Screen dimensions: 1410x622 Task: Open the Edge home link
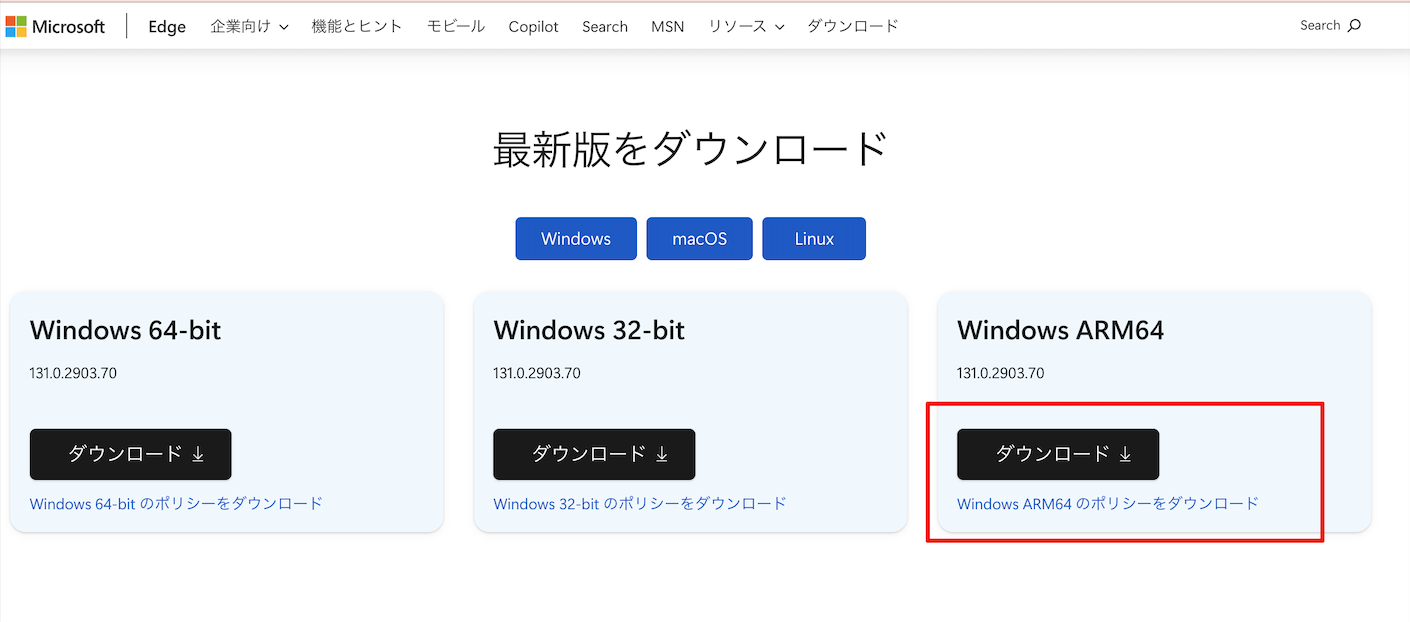click(x=167, y=27)
